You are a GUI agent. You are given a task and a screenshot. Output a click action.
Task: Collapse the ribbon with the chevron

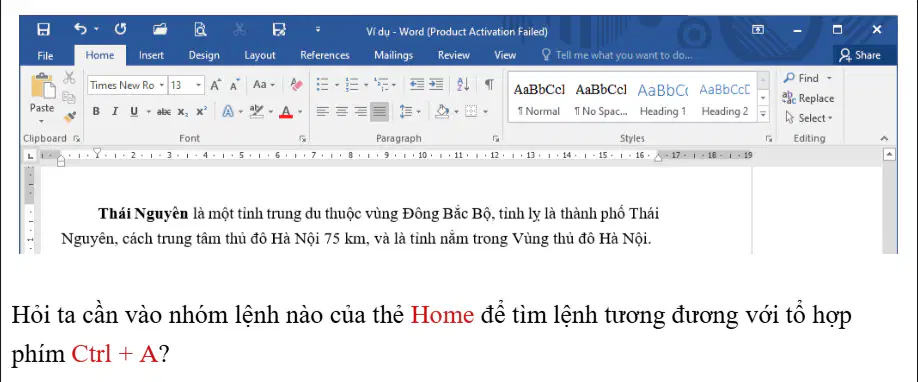click(884, 139)
